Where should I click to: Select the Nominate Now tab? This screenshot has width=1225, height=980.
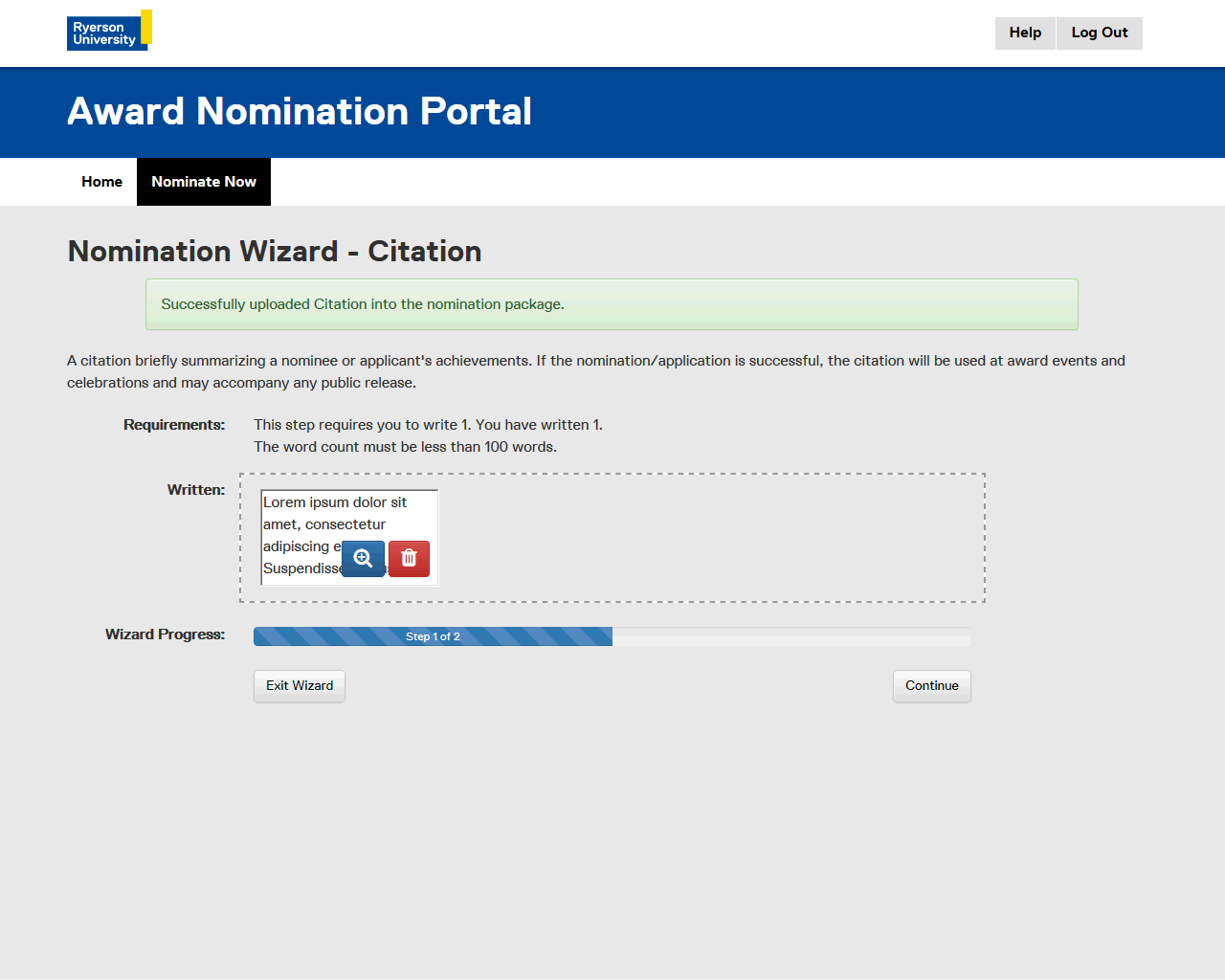tap(204, 182)
